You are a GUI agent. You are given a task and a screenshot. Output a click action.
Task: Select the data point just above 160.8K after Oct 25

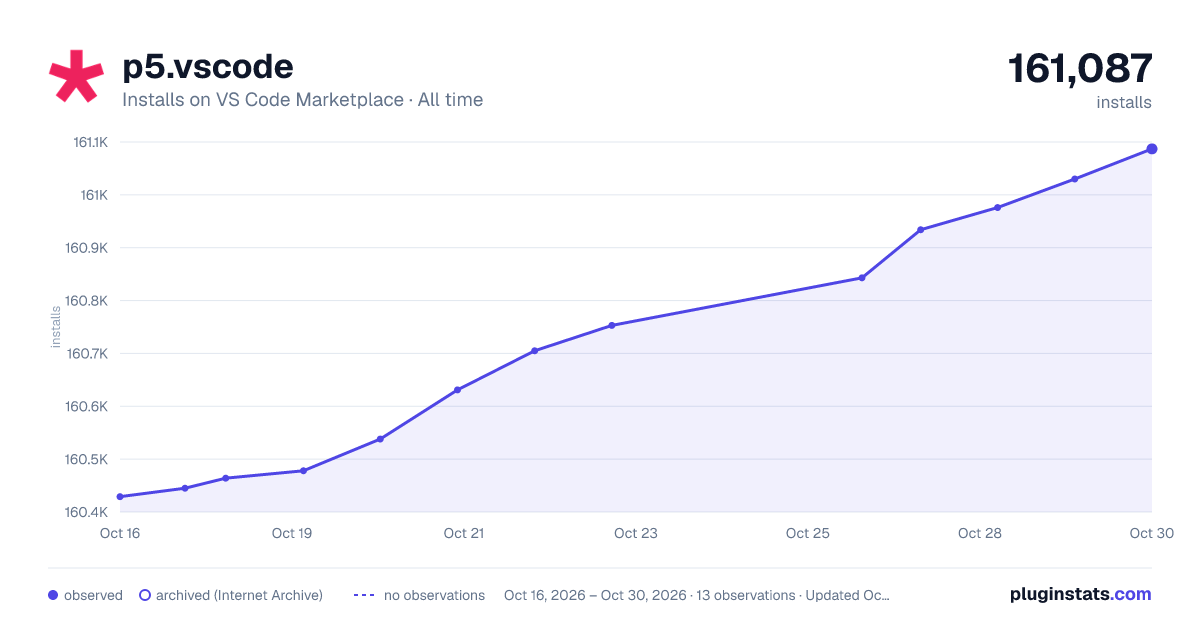[862, 278]
